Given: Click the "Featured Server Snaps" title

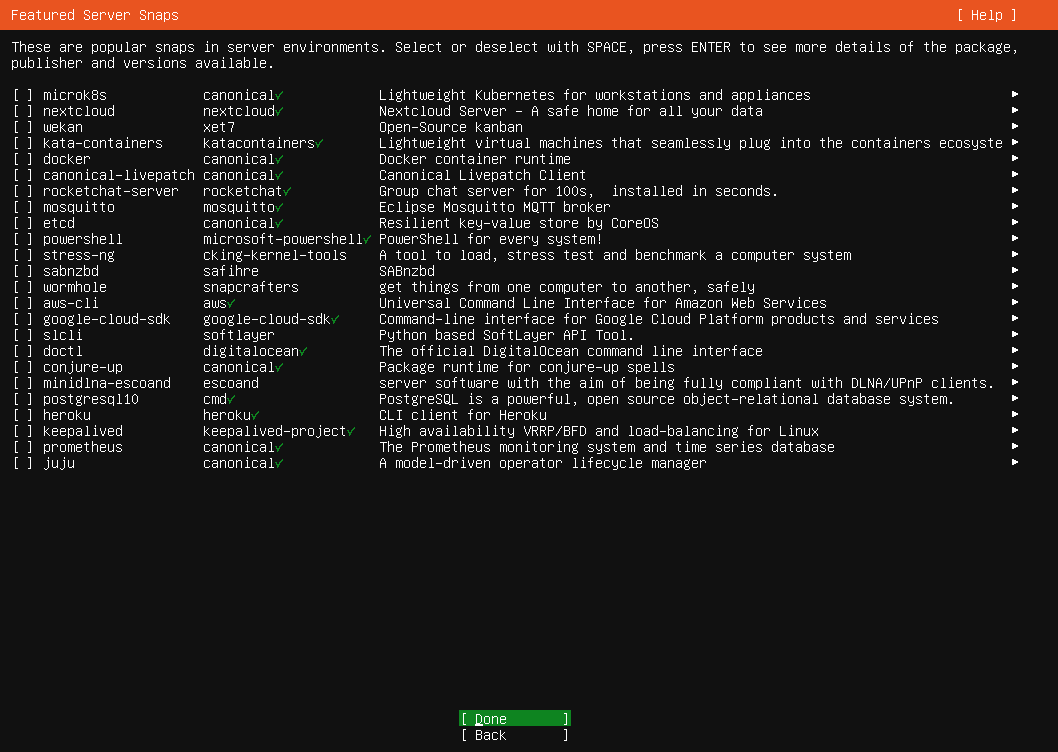Looking at the screenshot, I should pos(94,15).
